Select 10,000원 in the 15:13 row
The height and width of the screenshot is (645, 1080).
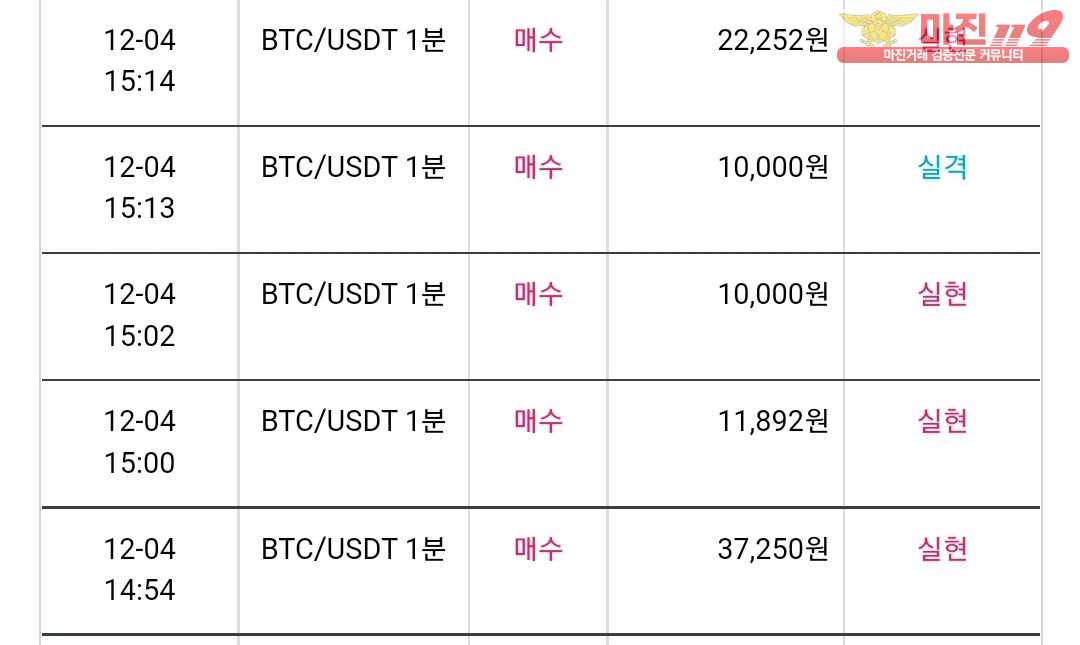pyautogui.click(x=773, y=167)
